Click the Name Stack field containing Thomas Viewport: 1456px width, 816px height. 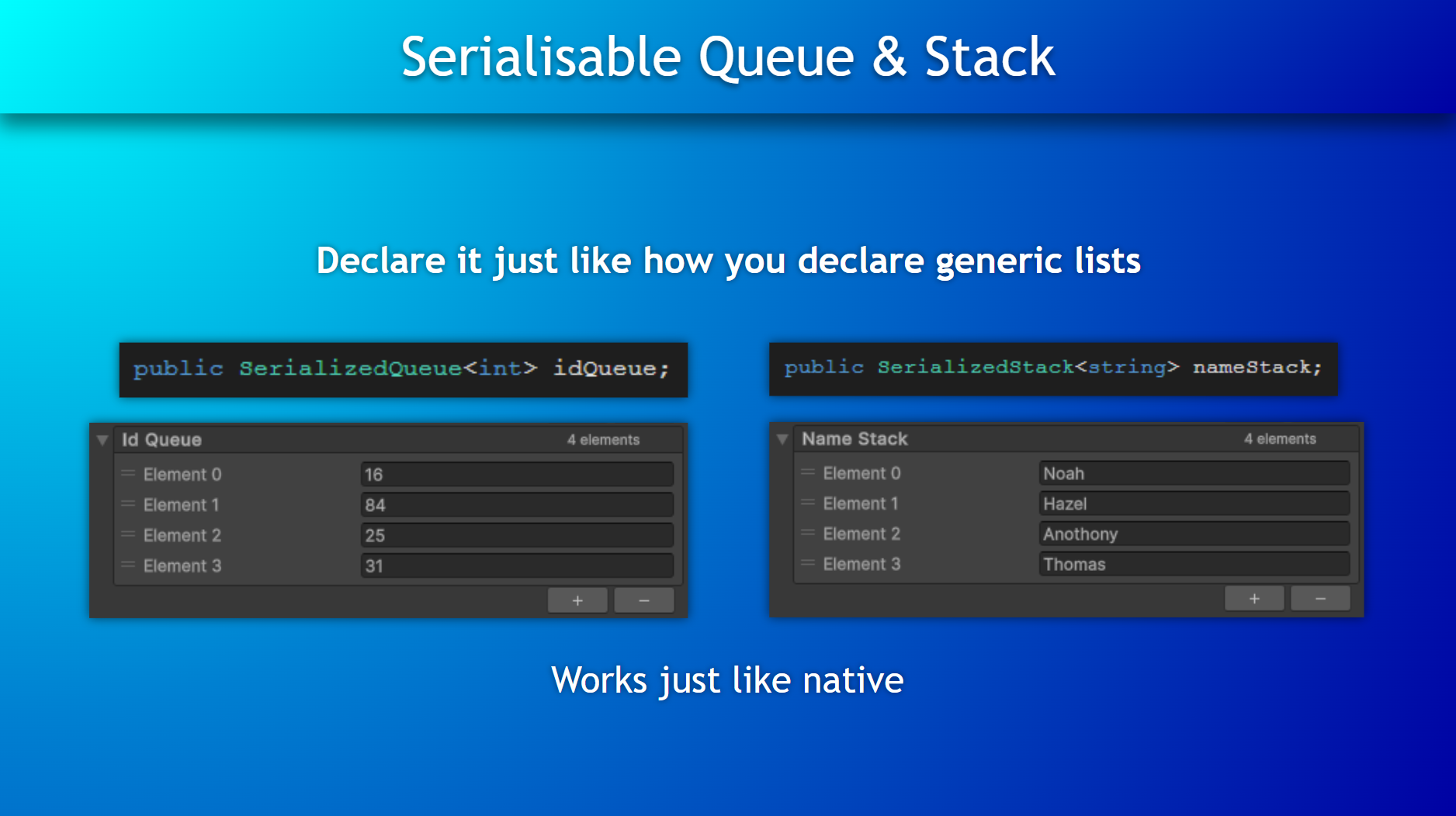pyautogui.click(x=1194, y=564)
